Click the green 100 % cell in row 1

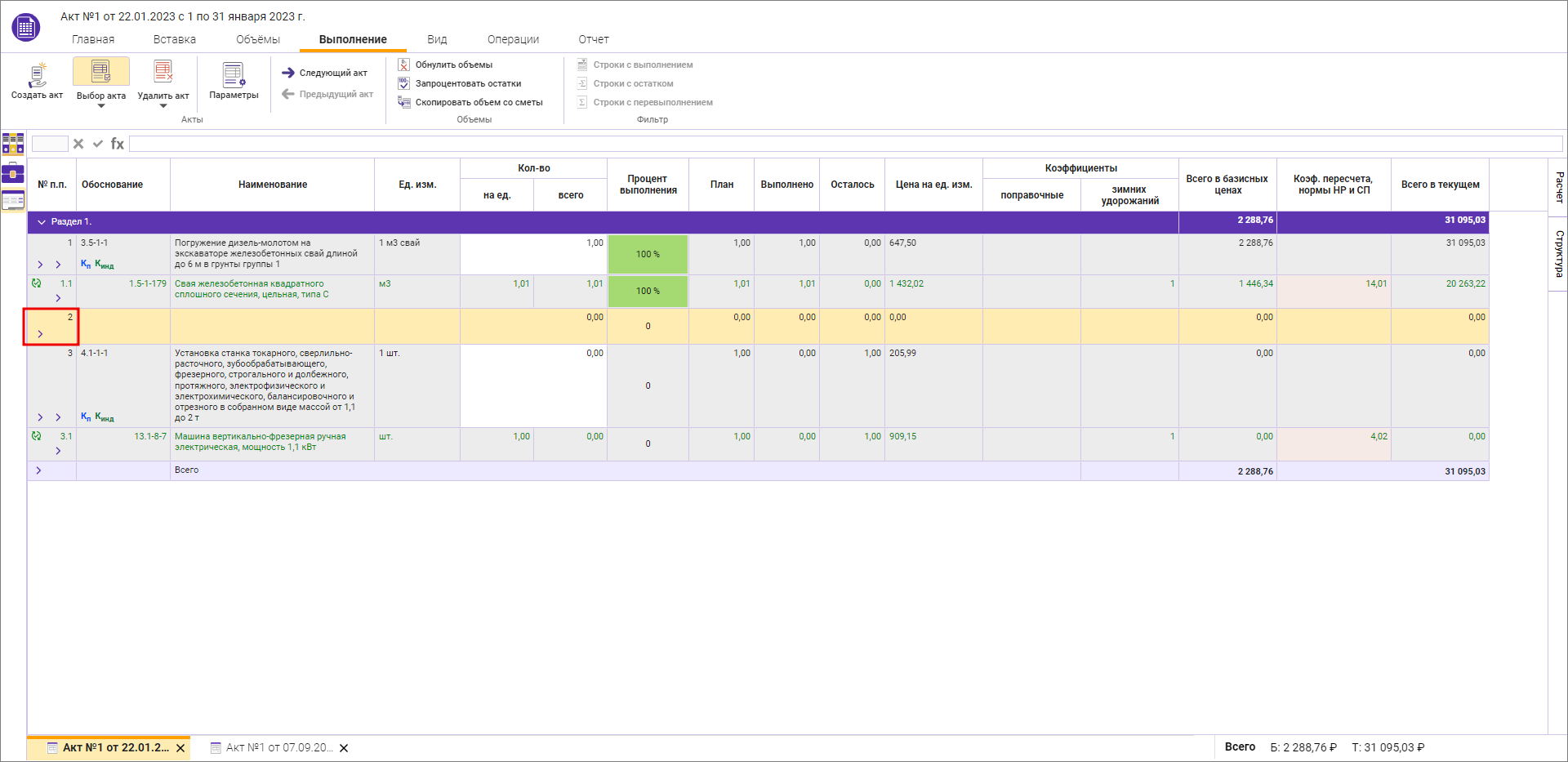click(648, 254)
